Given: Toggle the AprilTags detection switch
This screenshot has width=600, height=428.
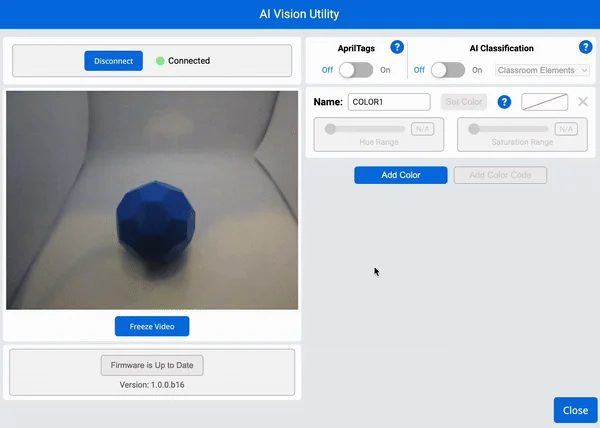Looking at the screenshot, I should point(356,70).
